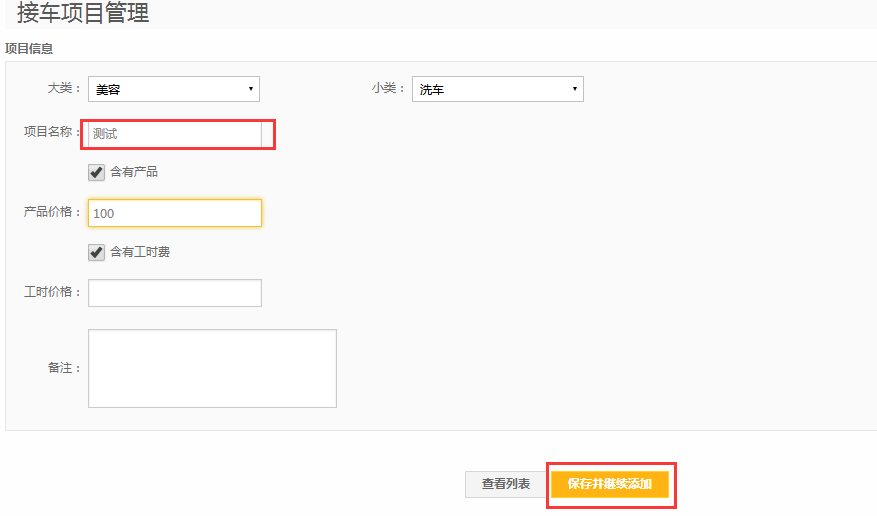Image resolution: width=877 pixels, height=516 pixels.
Task: Click the 小类 field label
Action: [x=388, y=89]
